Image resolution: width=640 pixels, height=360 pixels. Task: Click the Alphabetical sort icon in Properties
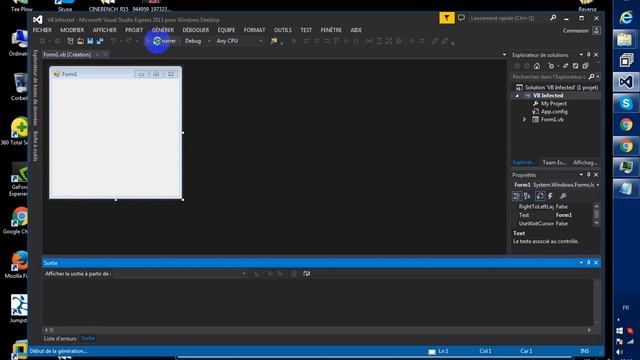(527, 196)
